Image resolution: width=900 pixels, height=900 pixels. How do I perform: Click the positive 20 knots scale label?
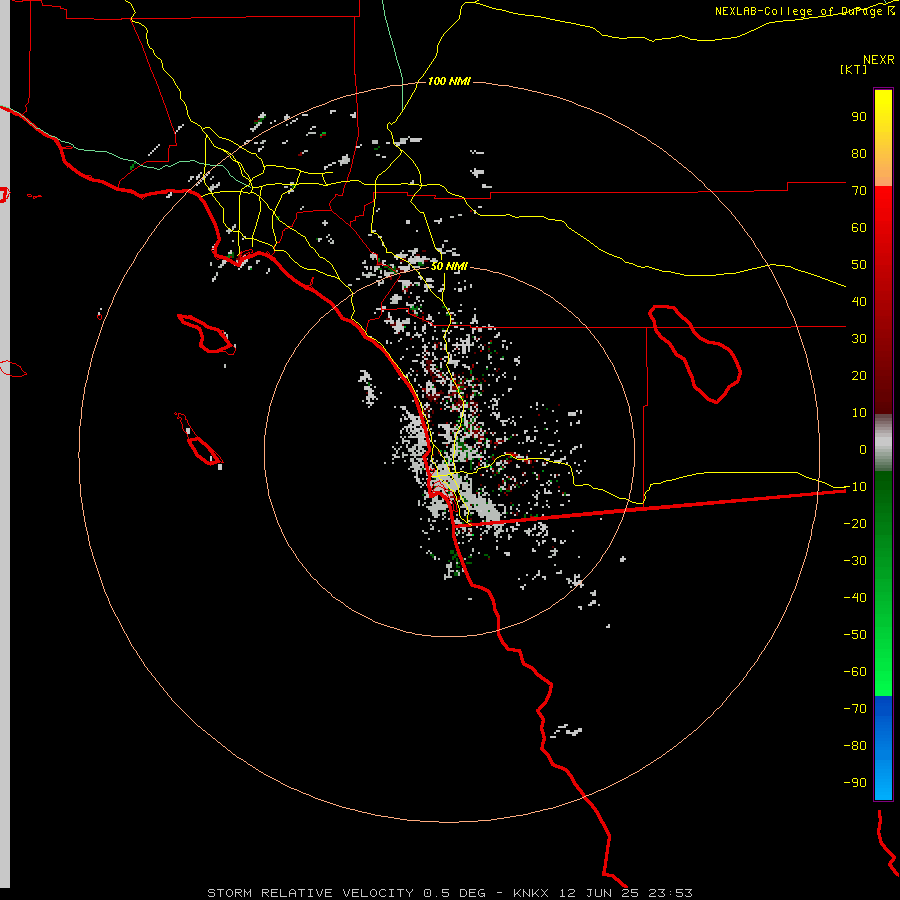(x=859, y=375)
